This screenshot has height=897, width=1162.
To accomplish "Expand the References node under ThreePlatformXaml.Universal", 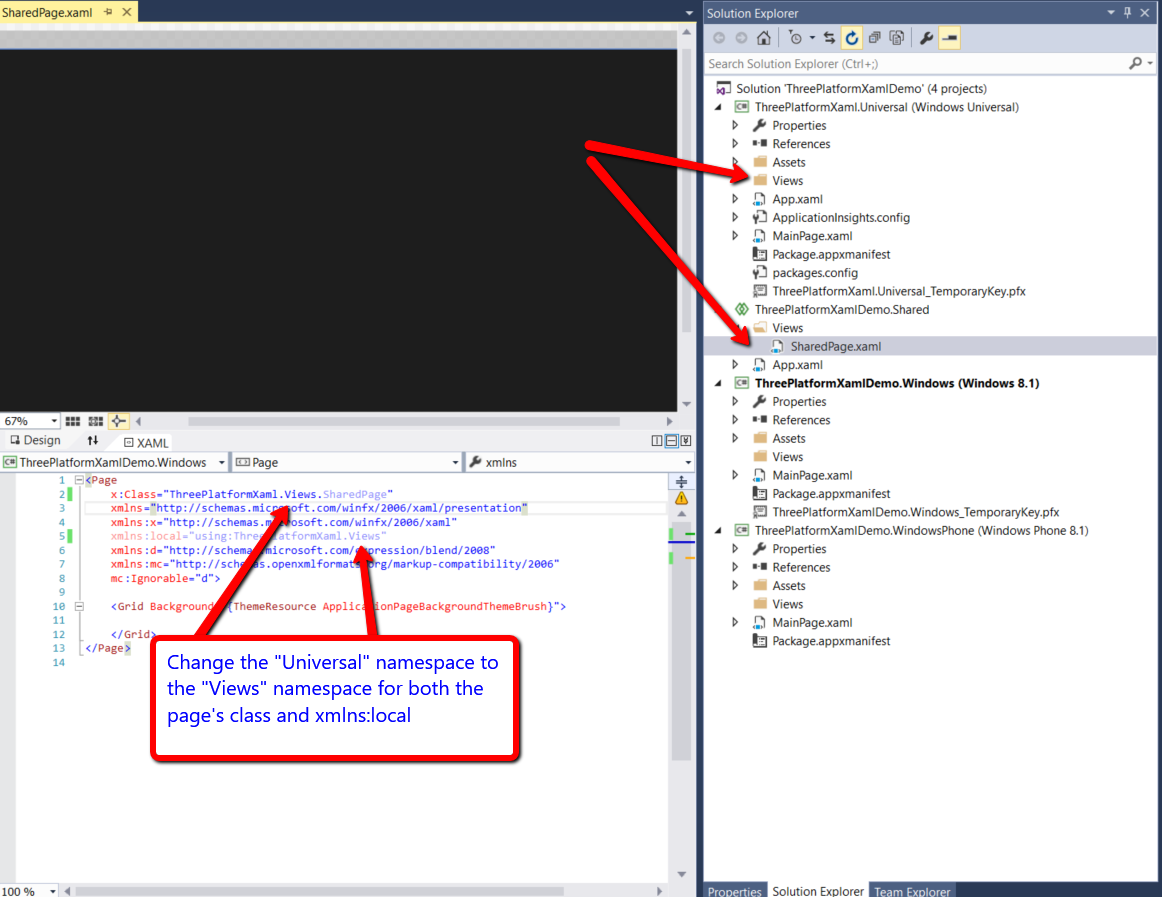I will point(735,144).
